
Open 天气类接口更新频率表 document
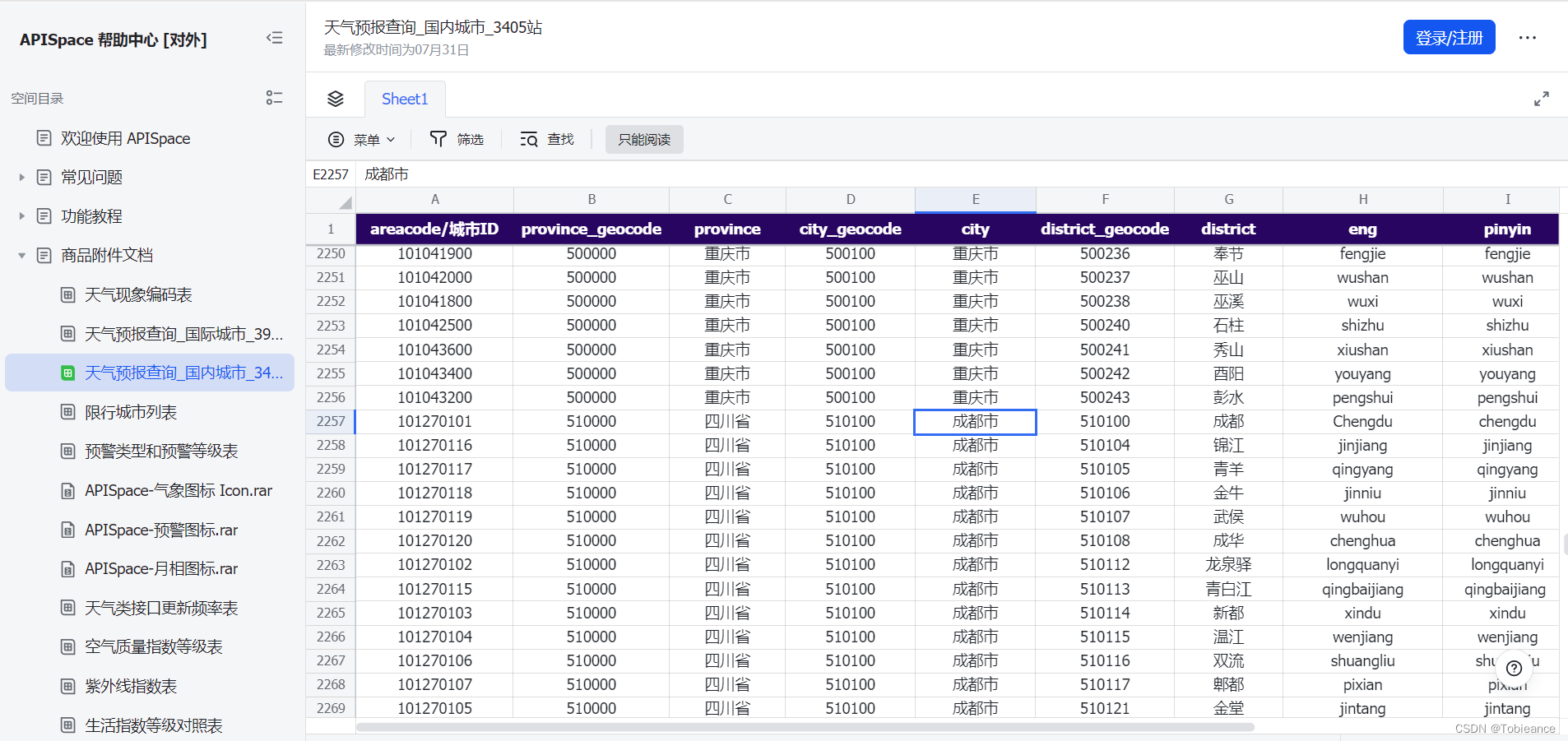click(161, 608)
